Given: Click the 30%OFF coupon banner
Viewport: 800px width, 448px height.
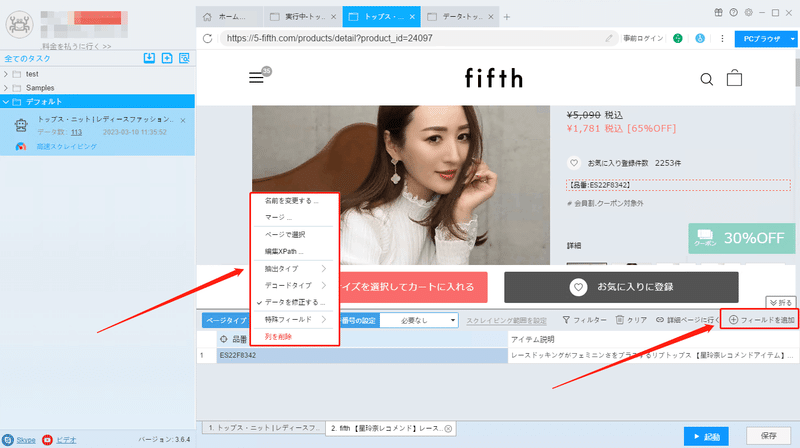Looking at the screenshot, I should pos(741,238).
